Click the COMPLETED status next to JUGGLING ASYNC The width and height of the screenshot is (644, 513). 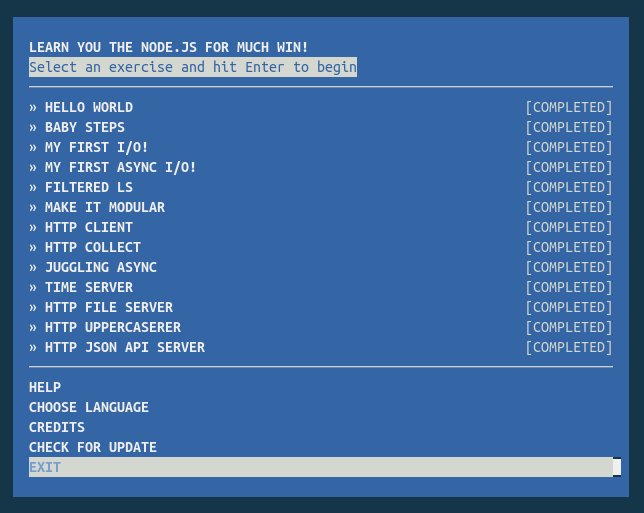click(x=569, y=267)
